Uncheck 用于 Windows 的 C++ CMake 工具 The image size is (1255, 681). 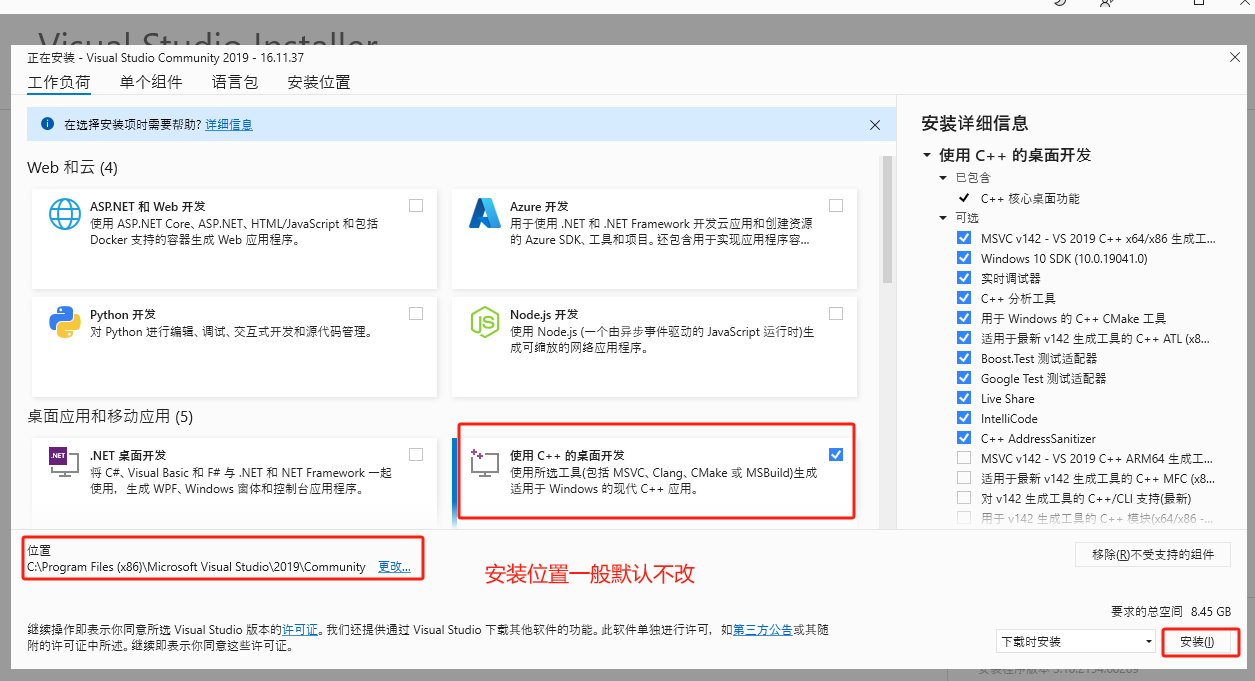[964, 318]
